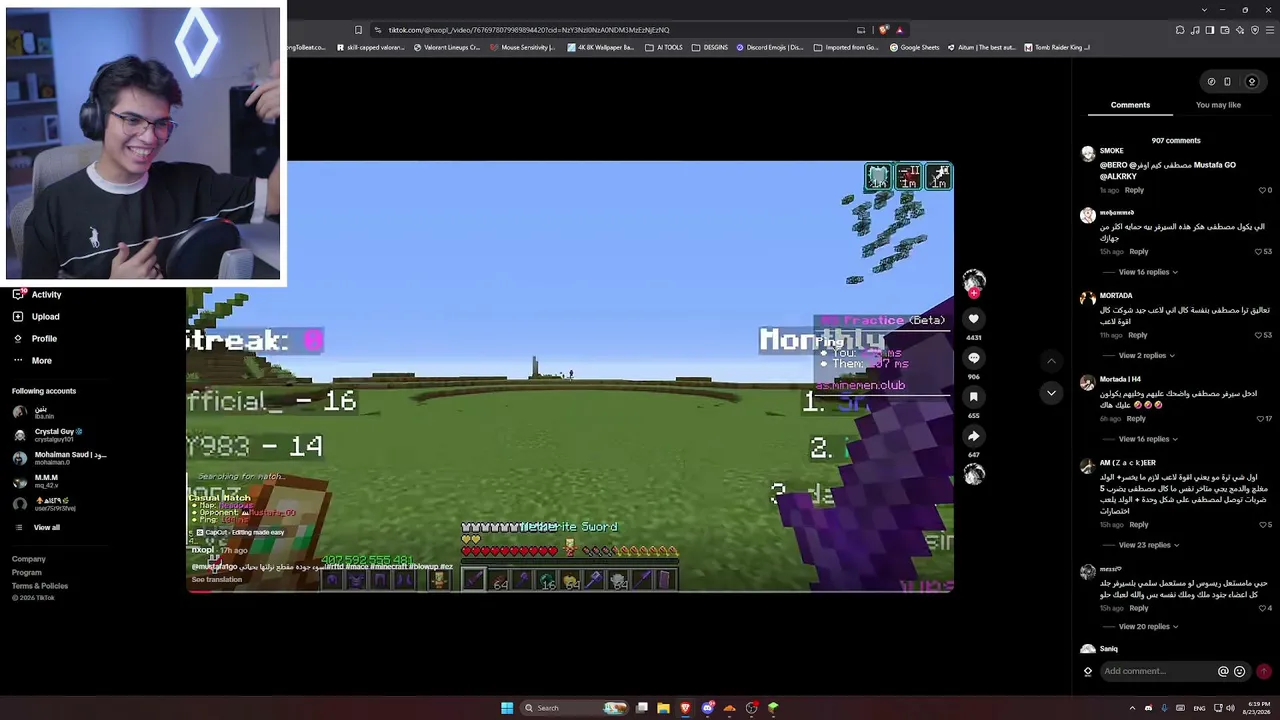Open the Valorant Lineups bookmark
Viewport: 1280px width, 720px height.
(x=448, y=47)
